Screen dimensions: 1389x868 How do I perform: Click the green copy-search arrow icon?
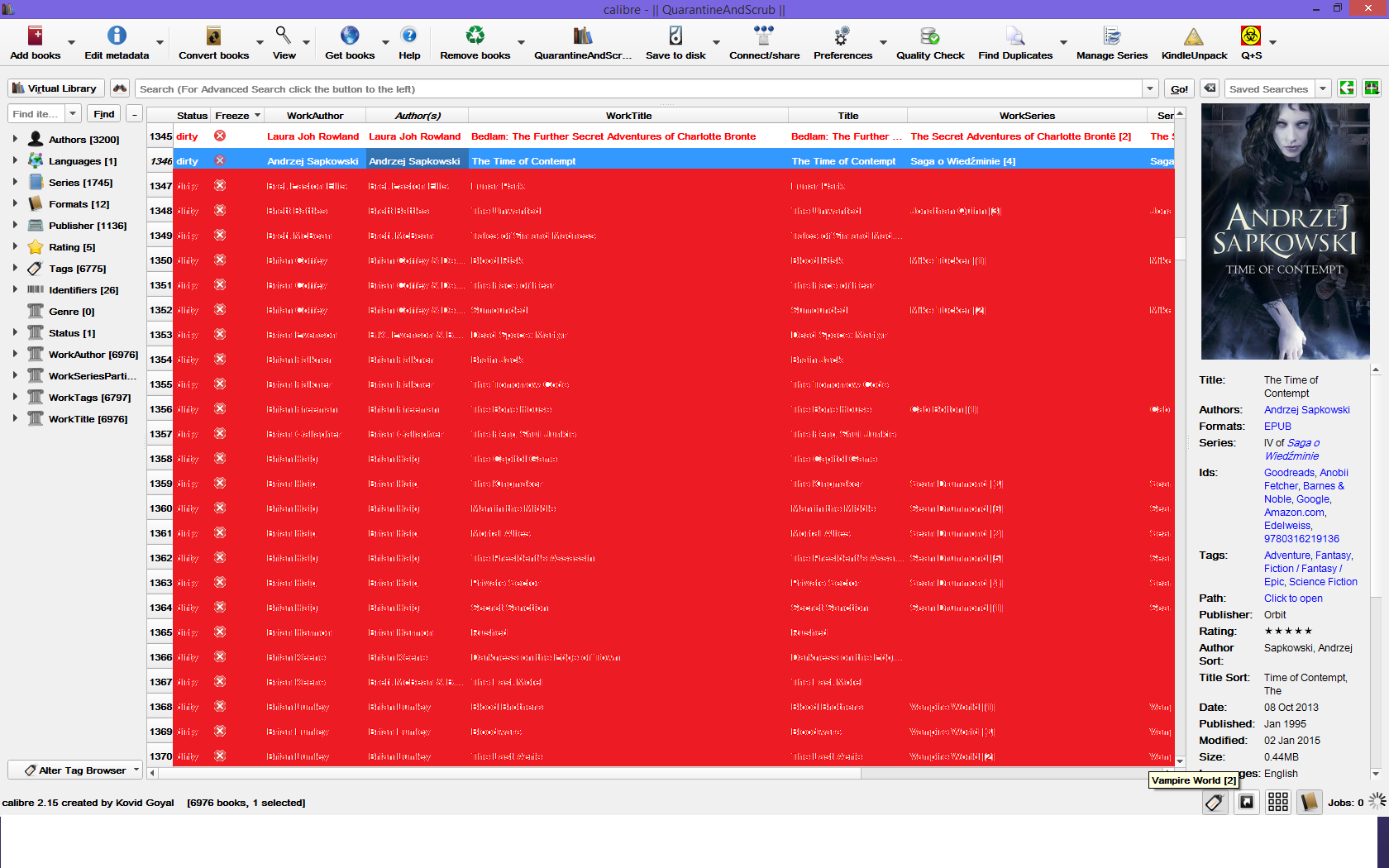[x=1347, y=88]
